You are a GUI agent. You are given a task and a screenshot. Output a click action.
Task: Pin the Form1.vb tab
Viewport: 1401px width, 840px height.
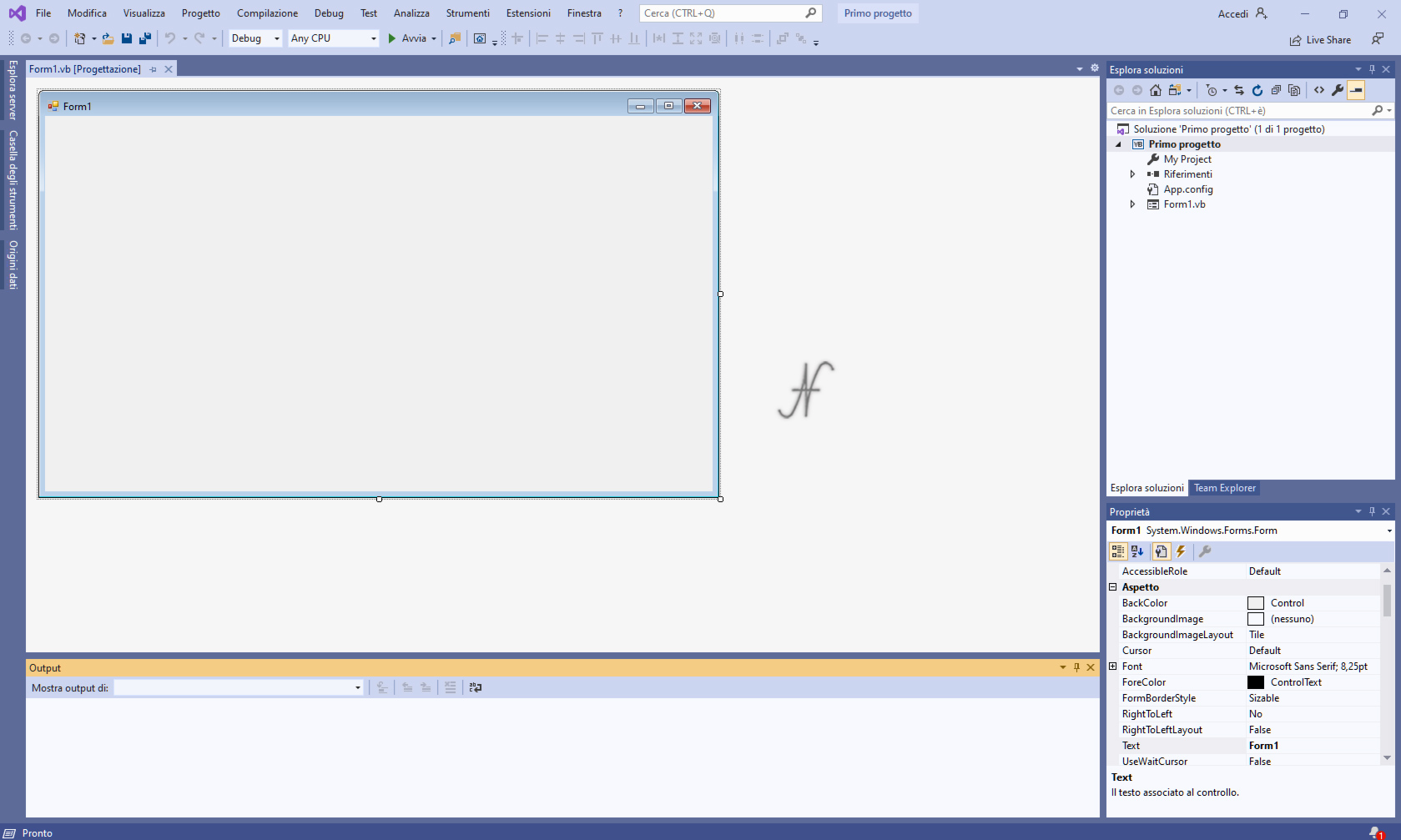tap(154, 69)
